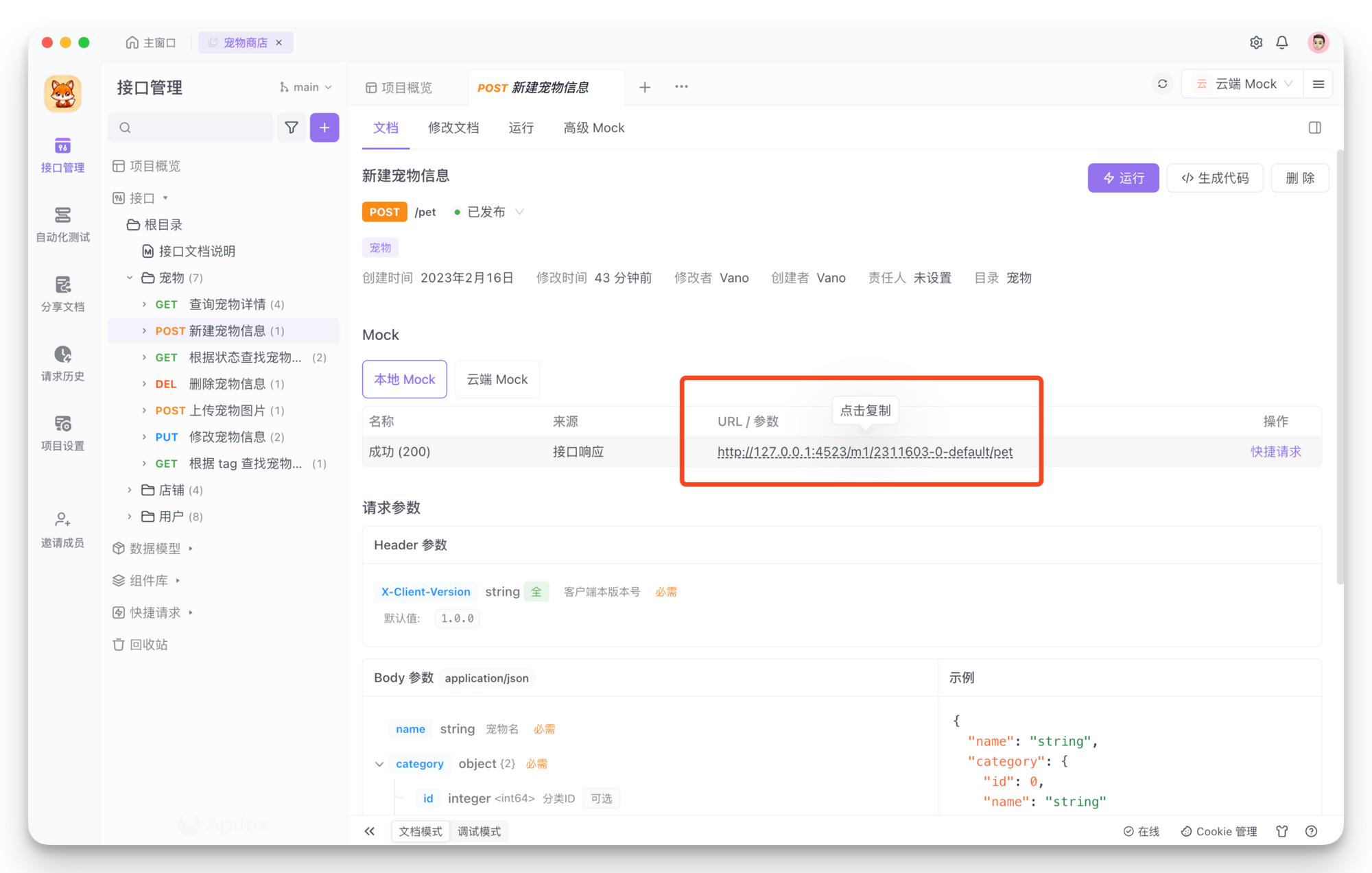Expand 快捷请求 section

pos(191,612)
